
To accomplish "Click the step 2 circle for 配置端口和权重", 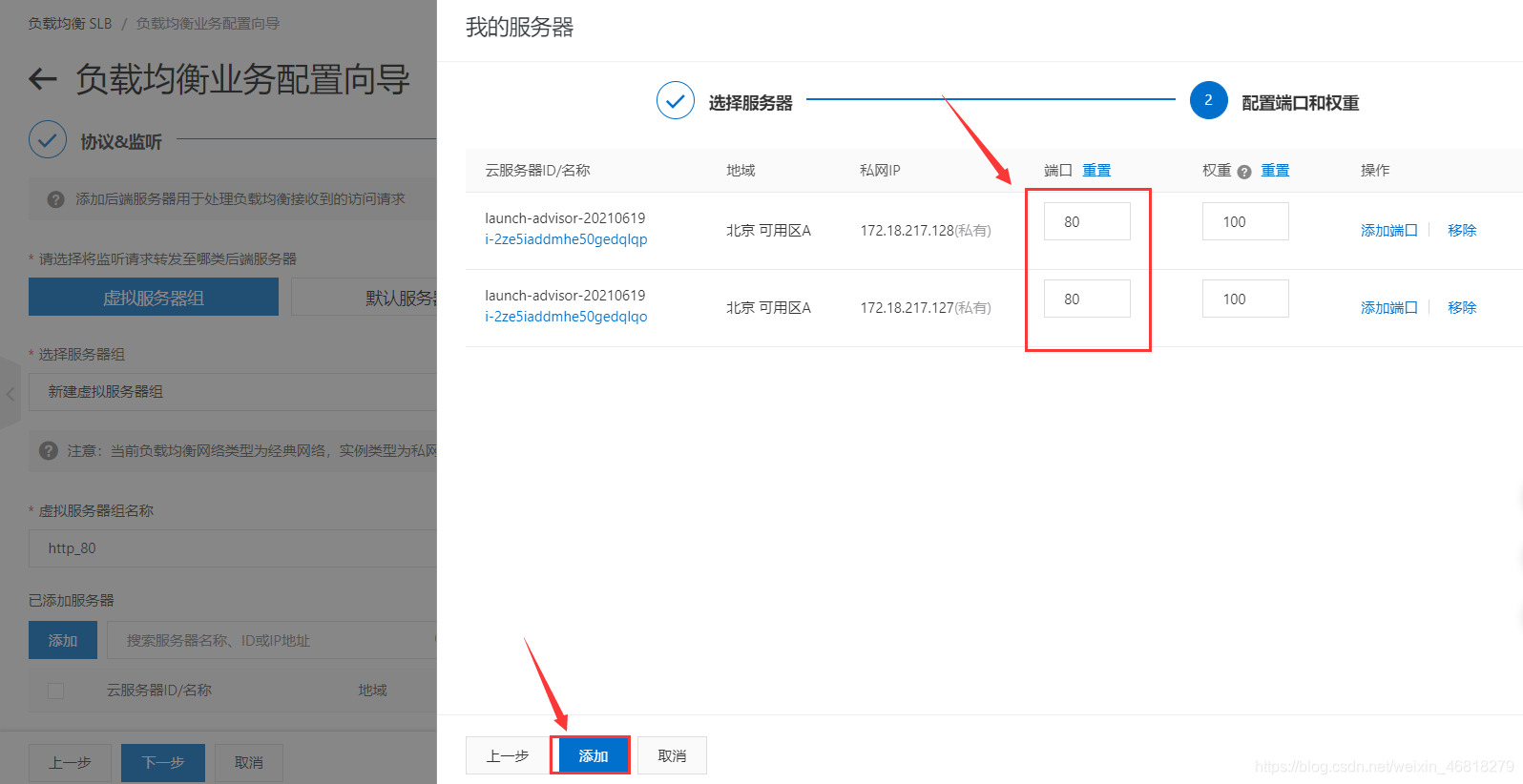I will [x=1209, y=100].
